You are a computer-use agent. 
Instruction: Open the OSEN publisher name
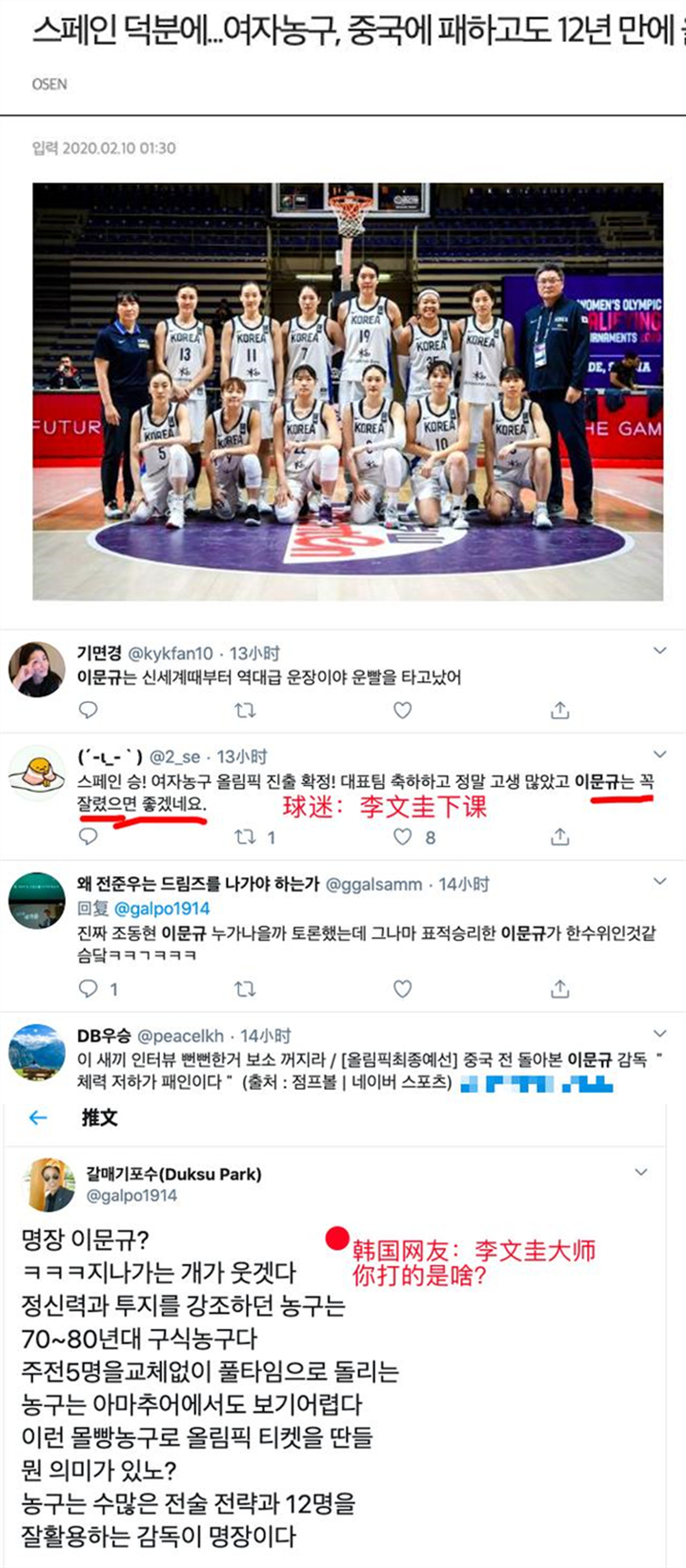50,84
